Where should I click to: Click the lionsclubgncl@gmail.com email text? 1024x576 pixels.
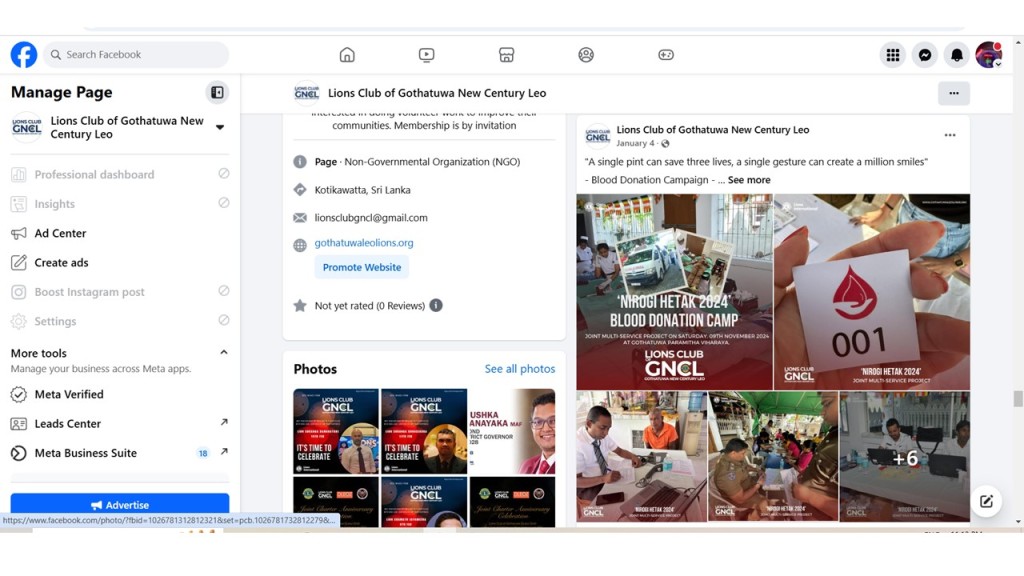[371, 217]
